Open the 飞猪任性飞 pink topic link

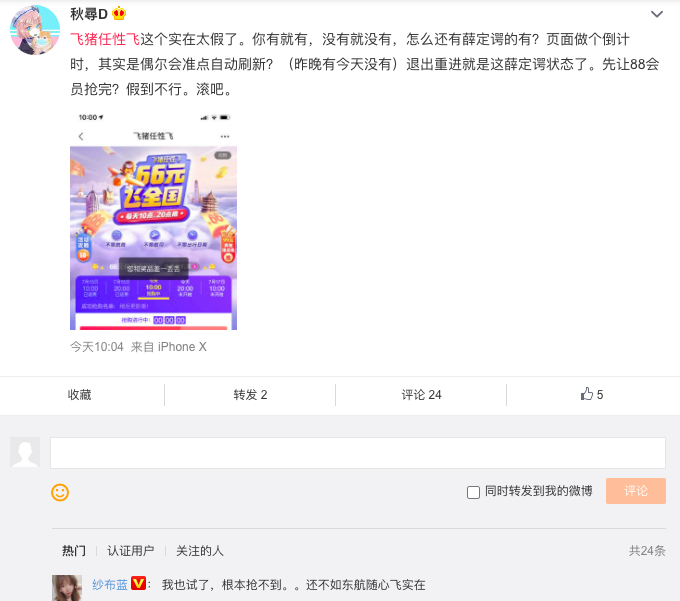click(105, 39)
